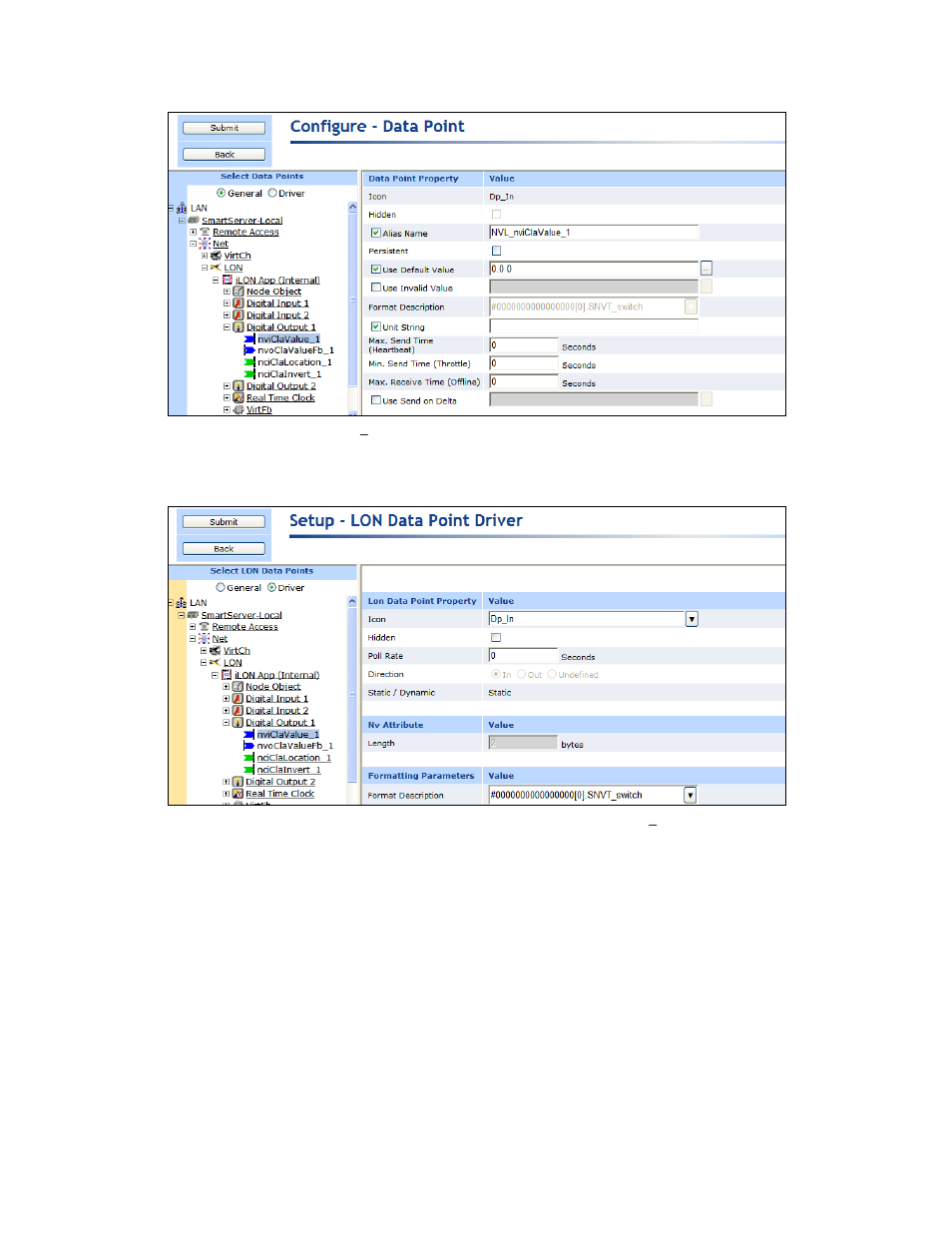952x1233 pixels.
Task: Collapse Digital Output 1 in Configure Data Point tree
Action: tap(227, 326)
